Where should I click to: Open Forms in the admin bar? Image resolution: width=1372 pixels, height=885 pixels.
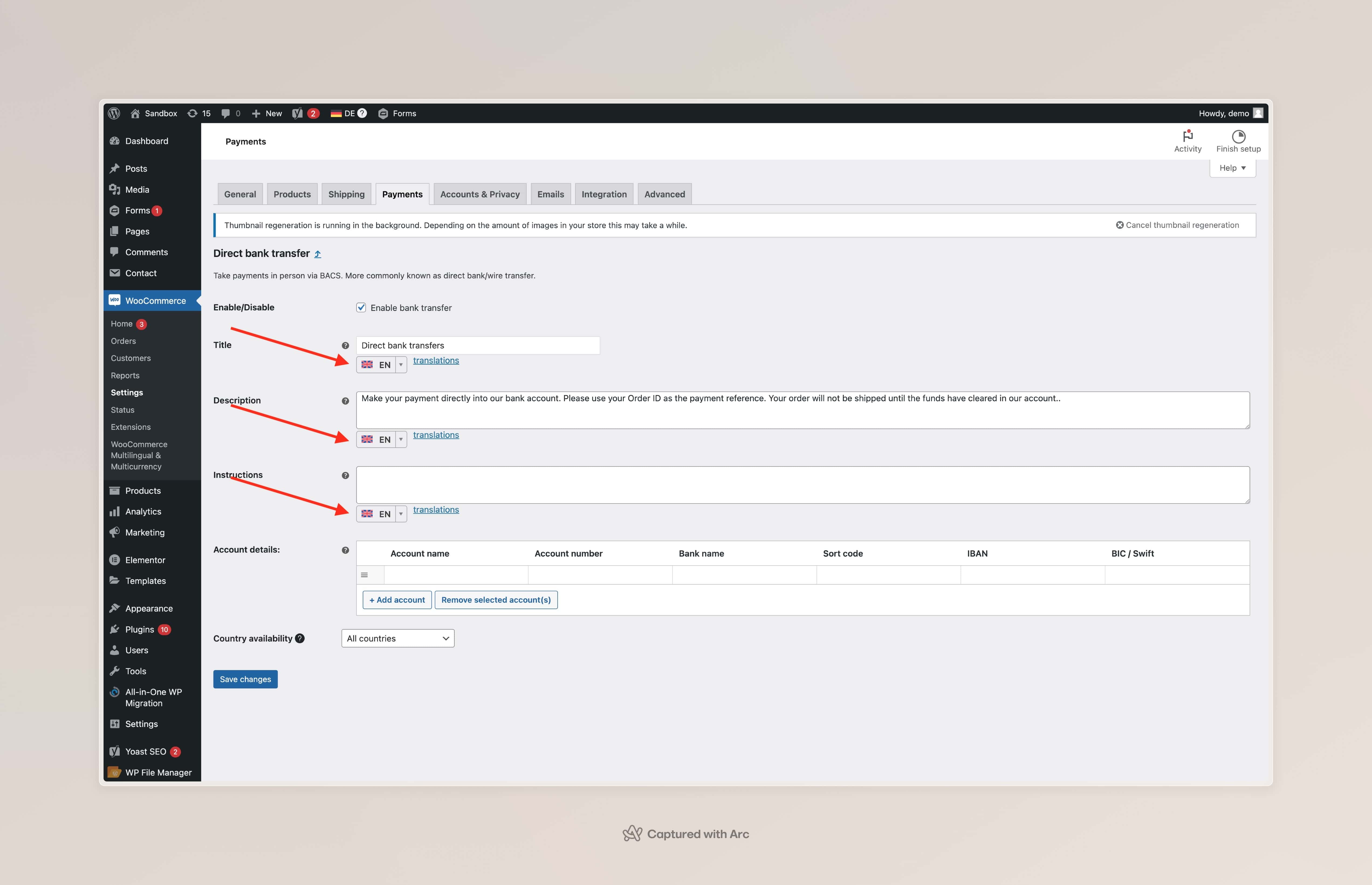click(x=397, y=113)
